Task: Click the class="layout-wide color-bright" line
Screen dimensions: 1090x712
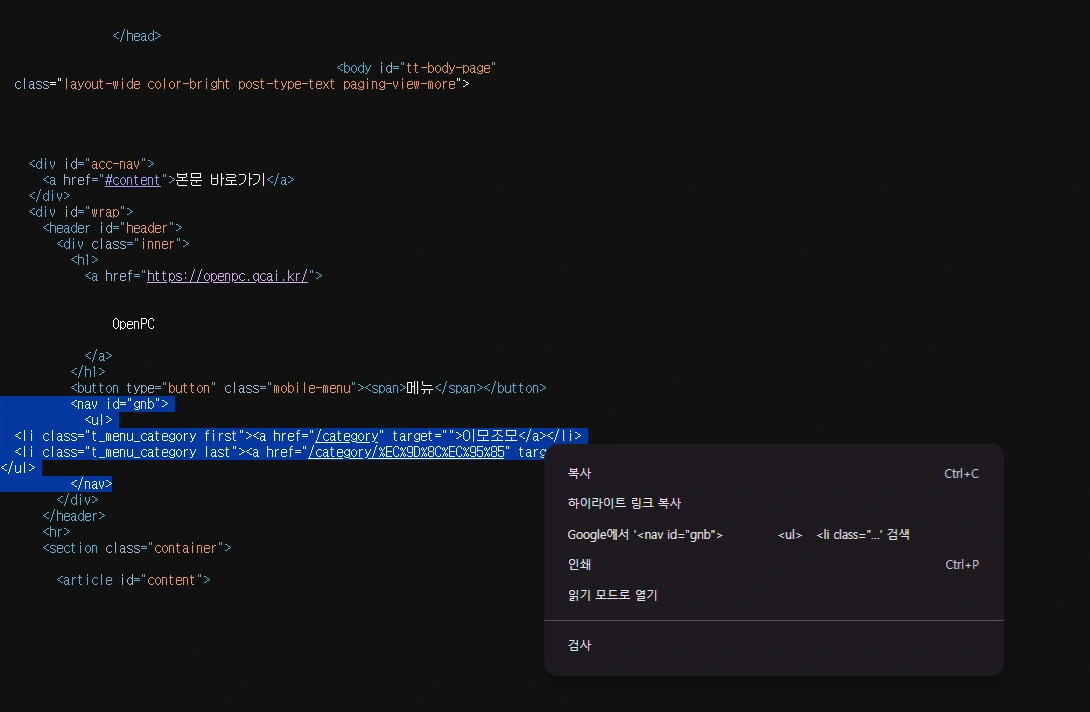Action: [x=242, y=84]
